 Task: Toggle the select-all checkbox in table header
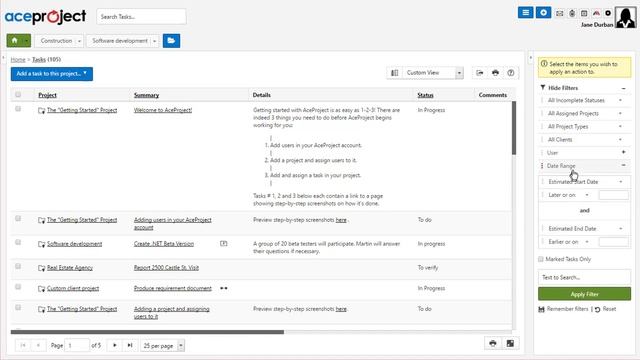(x=18, y=95)
